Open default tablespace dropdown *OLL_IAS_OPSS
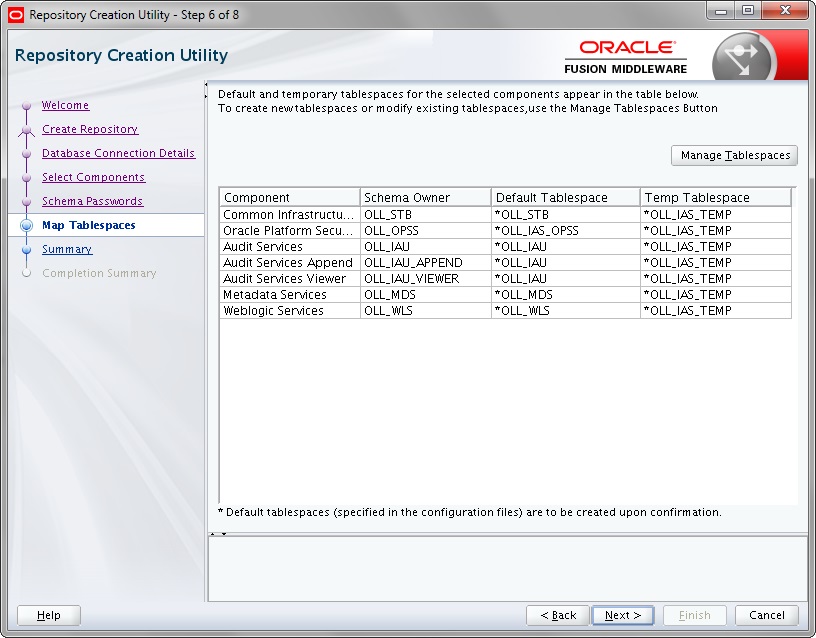816x638 pixels. (x=566, y=231)
